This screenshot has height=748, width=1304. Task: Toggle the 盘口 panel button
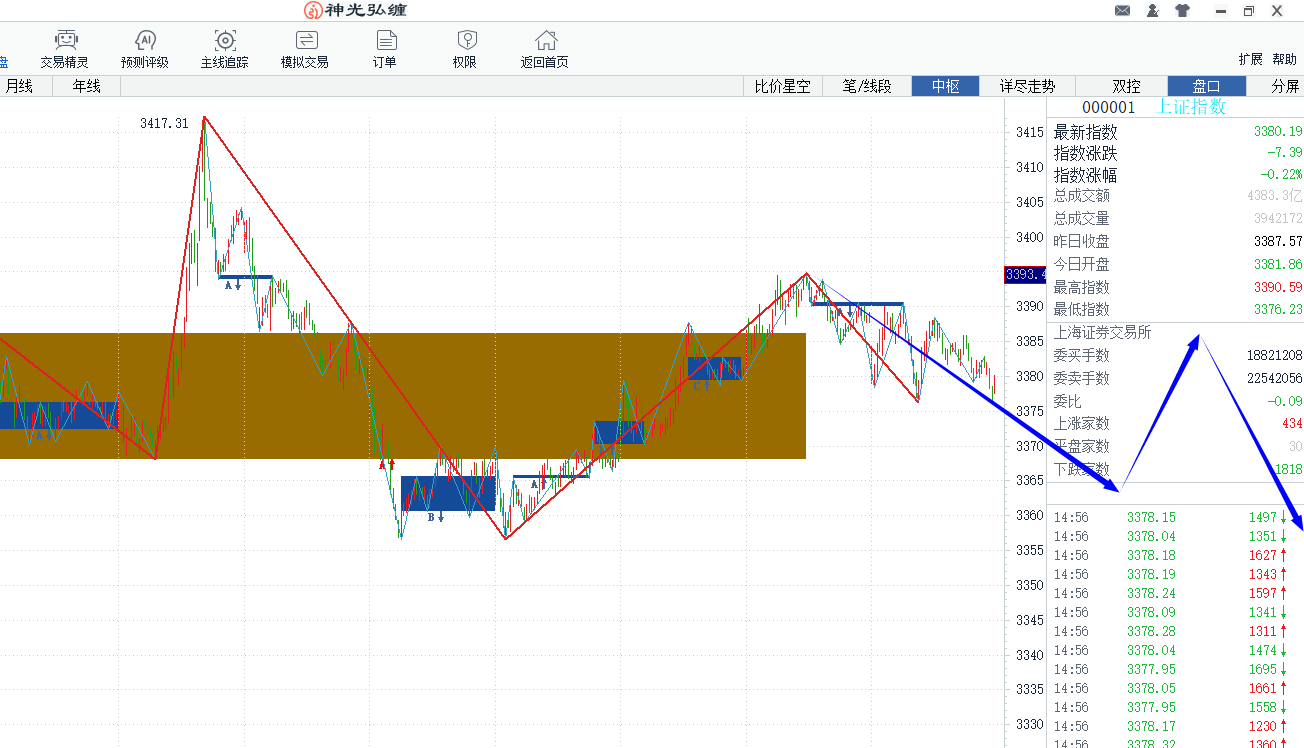click(1206, 87)
